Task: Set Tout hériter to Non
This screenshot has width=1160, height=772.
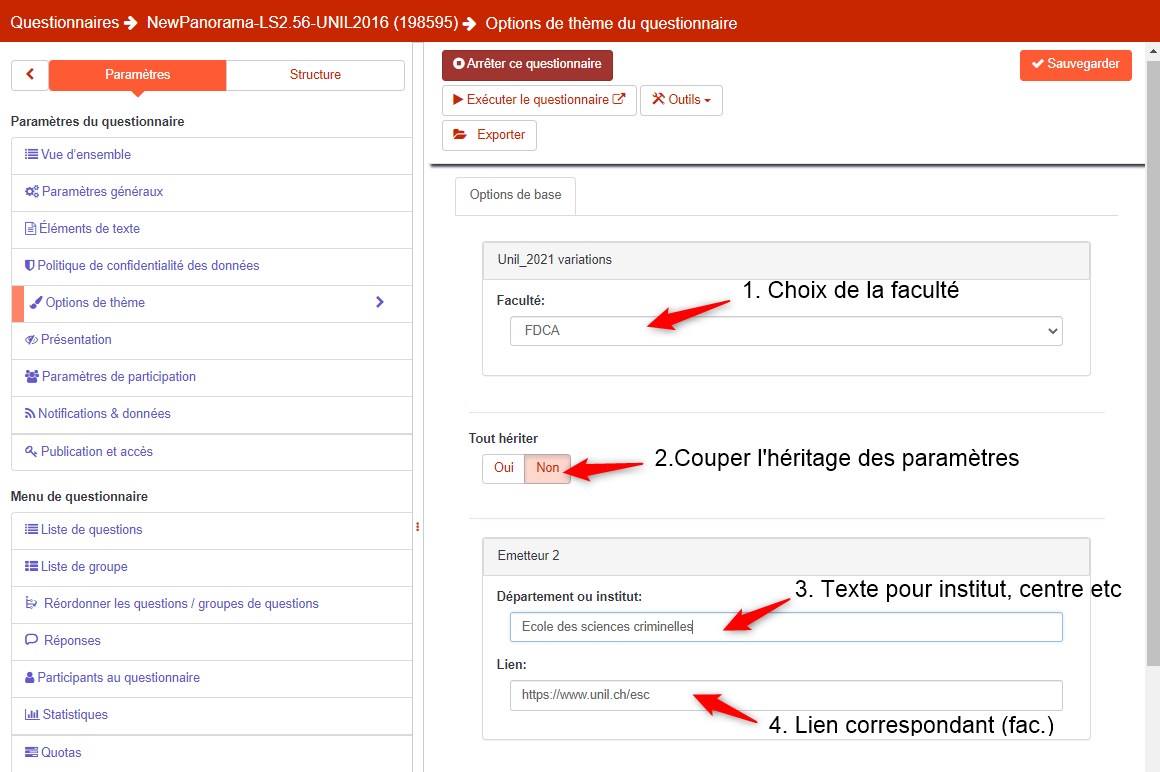Action: click(x=547, y=468)
